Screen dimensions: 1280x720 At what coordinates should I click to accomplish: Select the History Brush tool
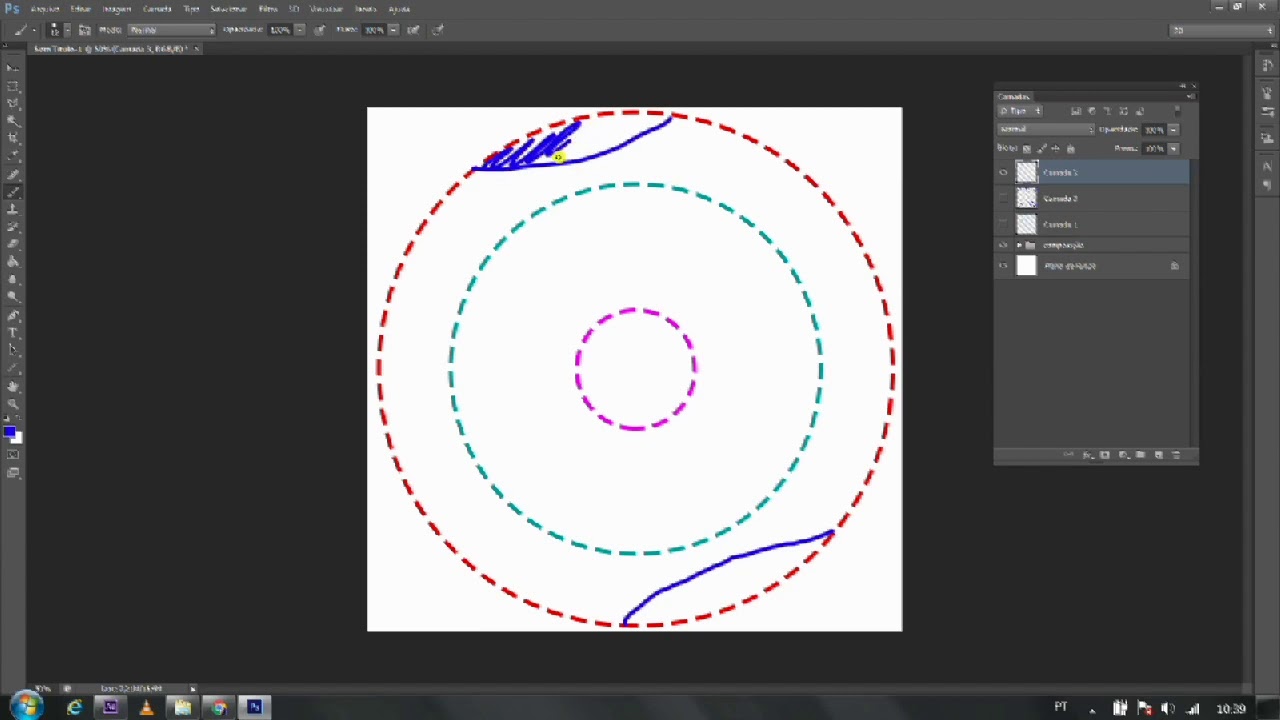point(13,226)
